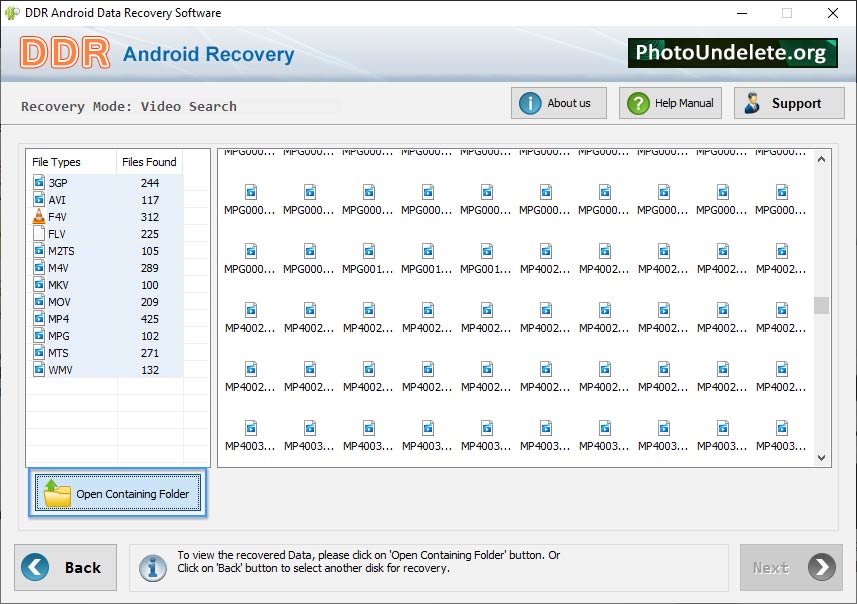The image size is (857, 604).
Task: Select the F4V row label
Action: coord(57,216)
